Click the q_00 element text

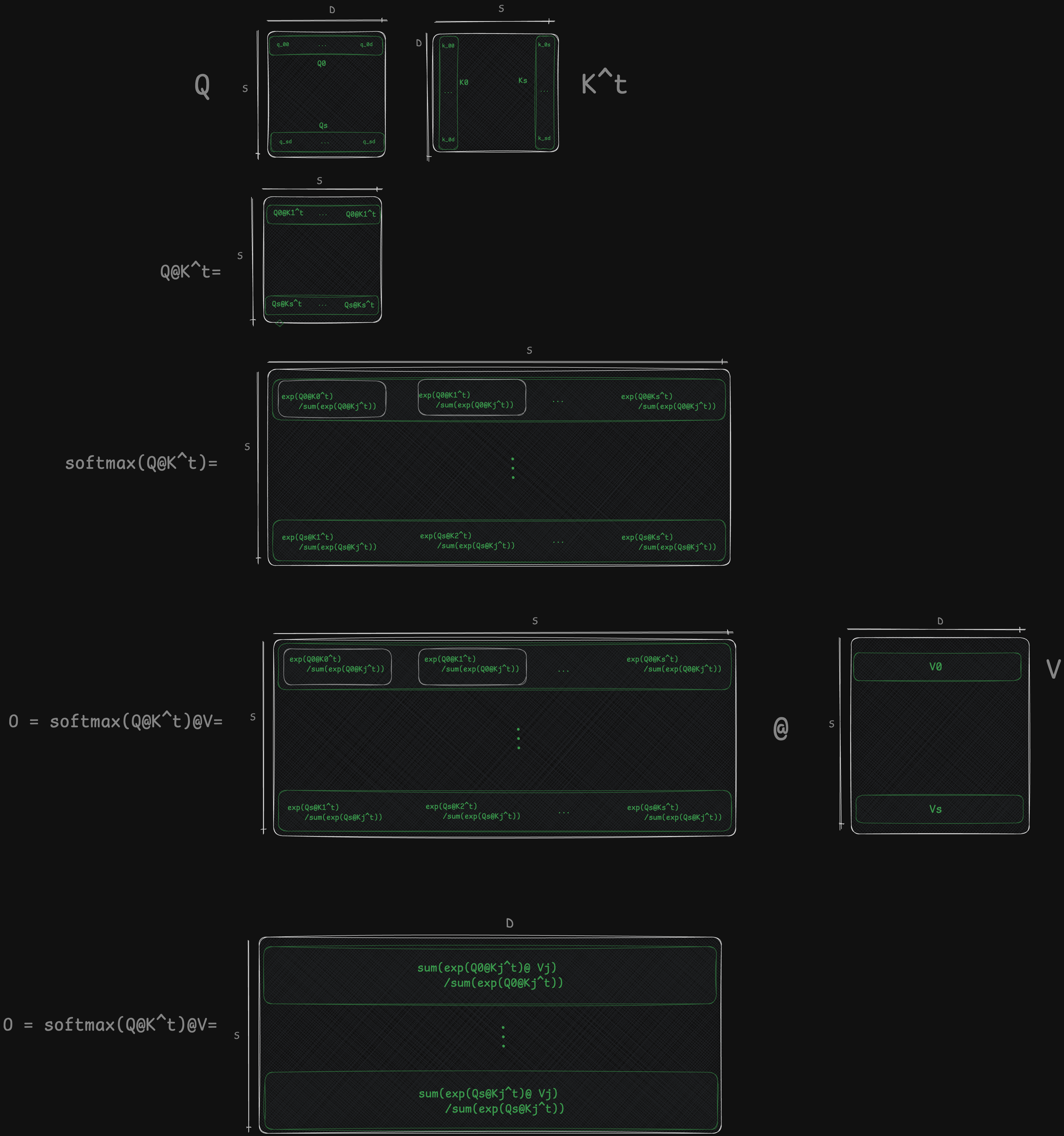click(x=283, y=45)
